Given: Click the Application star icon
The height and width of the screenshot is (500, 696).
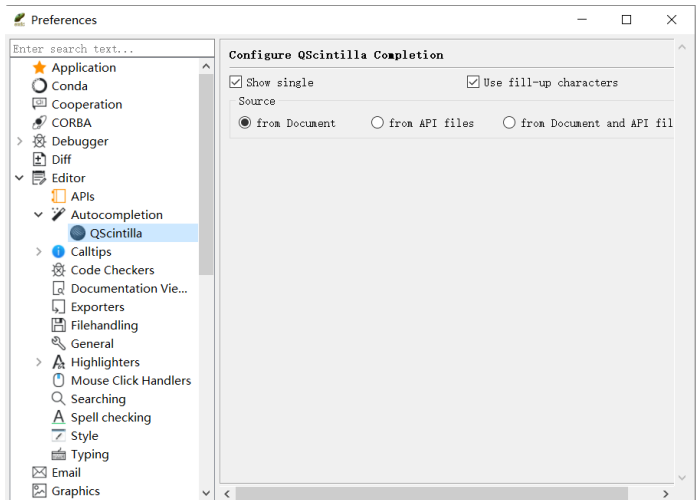Looking at the screenshot, I should (39, 67).
